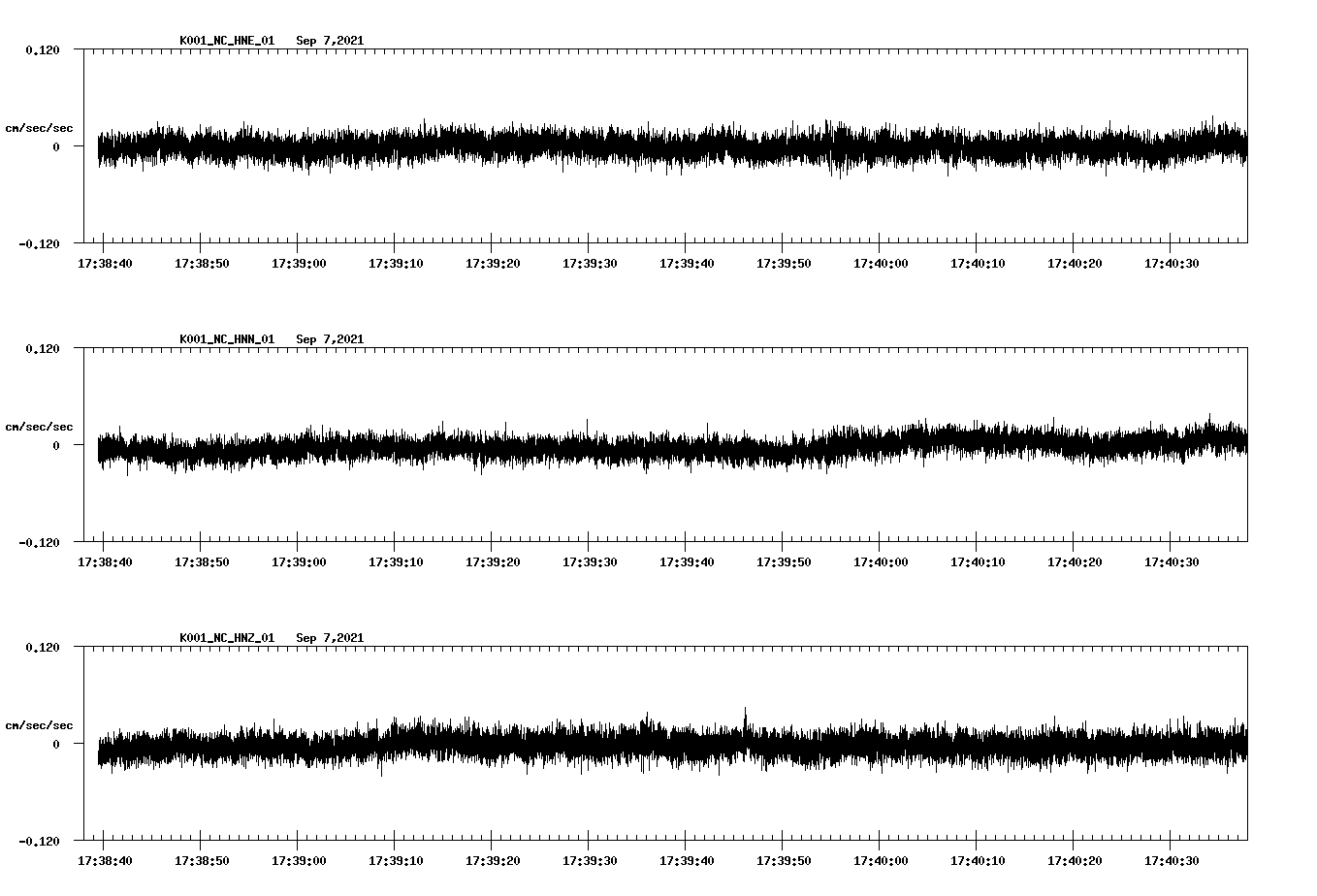Click the 0.120 upper axis value on HNN plot

click(x=42, y=348)
